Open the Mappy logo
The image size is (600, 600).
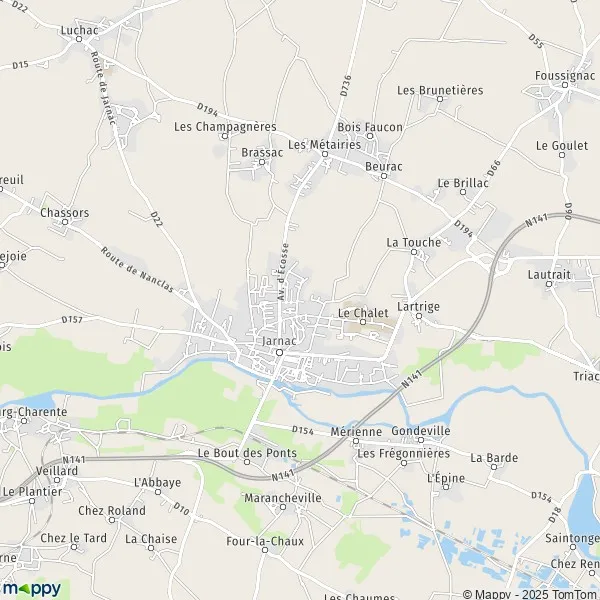[31, 589]
